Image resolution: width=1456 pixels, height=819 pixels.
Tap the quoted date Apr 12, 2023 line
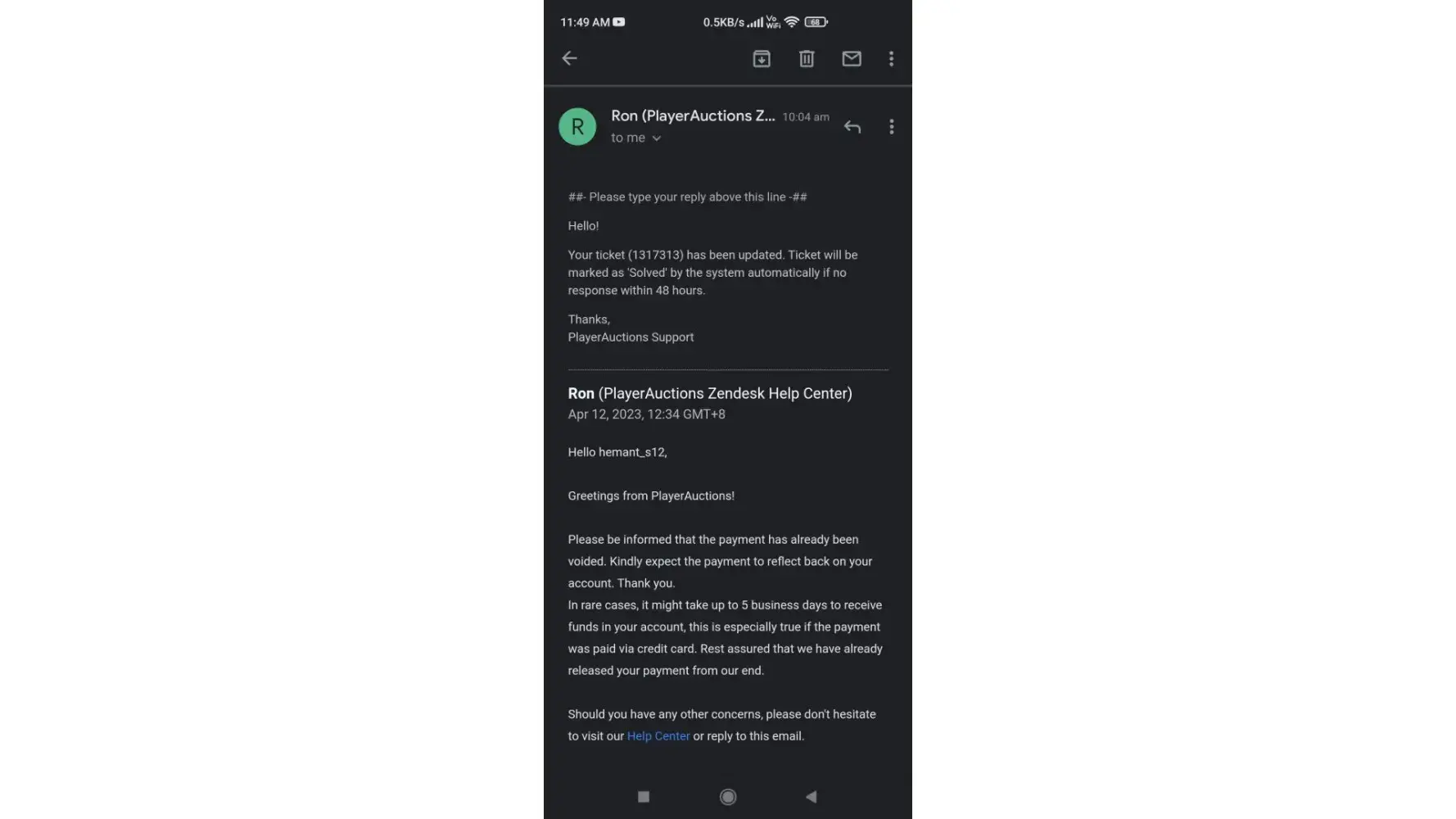(646, 414)
